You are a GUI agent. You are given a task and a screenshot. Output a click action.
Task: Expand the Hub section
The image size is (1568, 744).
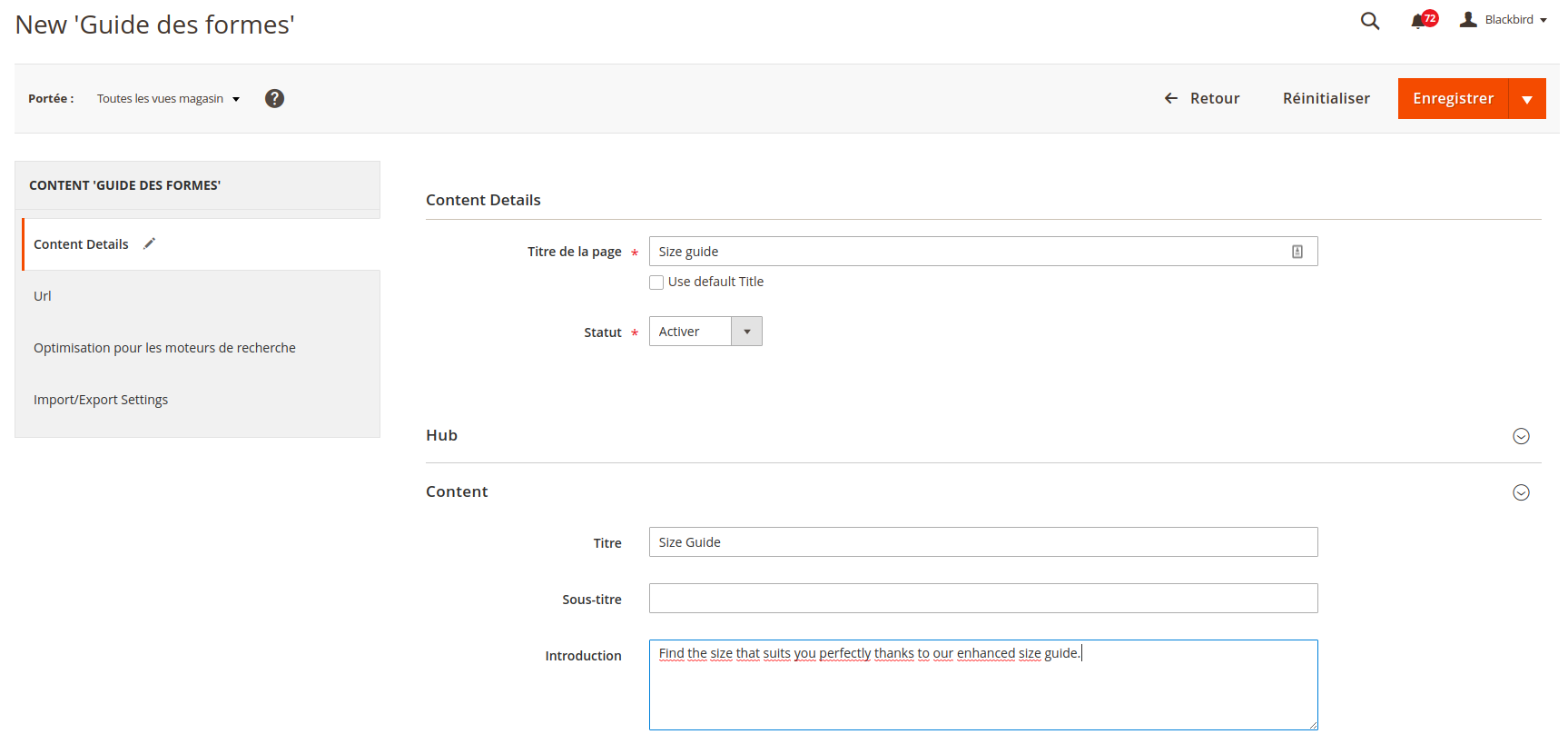point(1521,436)
